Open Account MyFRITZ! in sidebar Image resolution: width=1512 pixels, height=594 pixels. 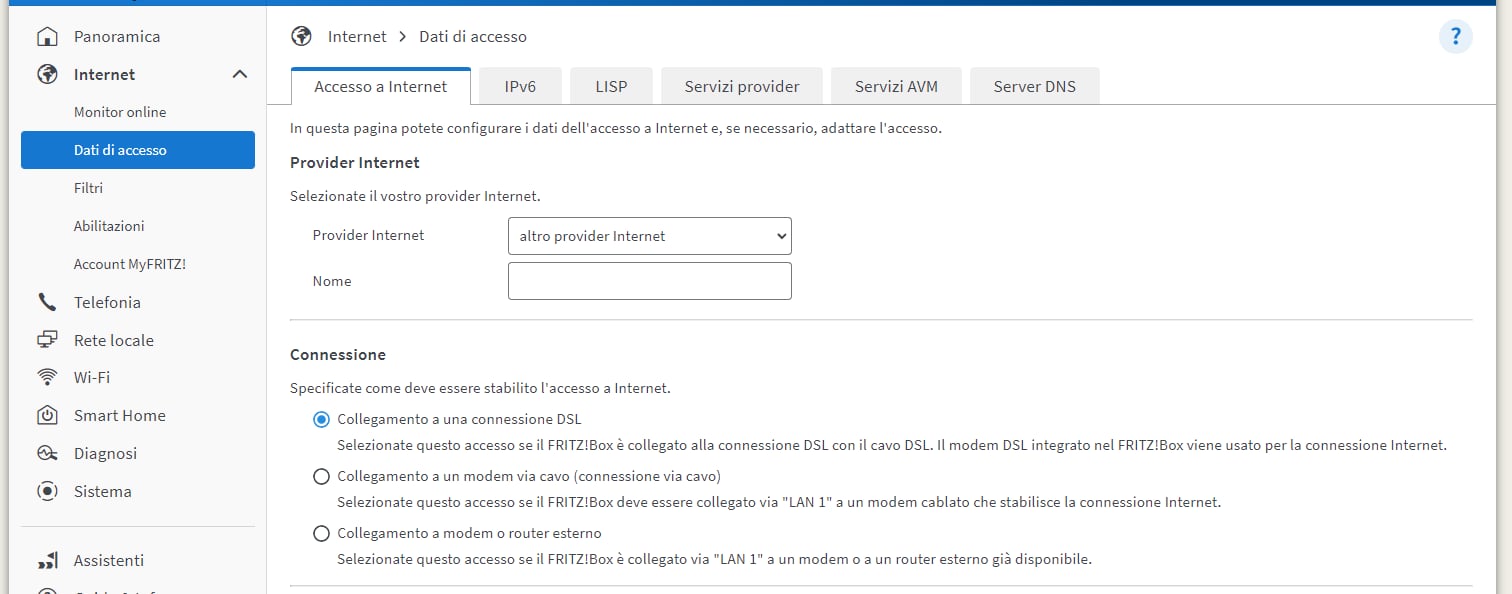click(x=130, y=264)
